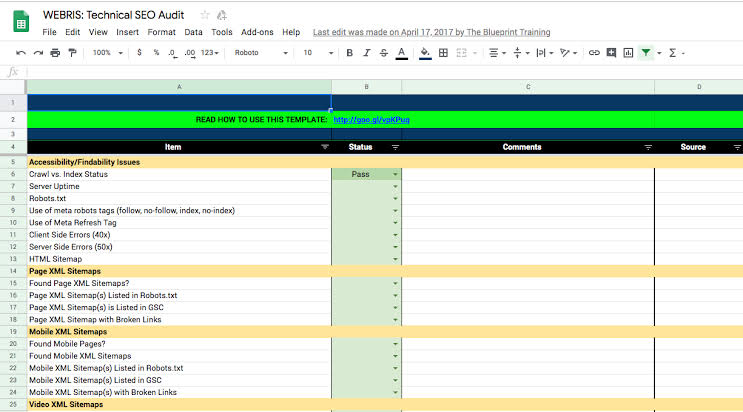743x412 pixels.
Task: Select the Robots.txt cell
Action: 179,198
